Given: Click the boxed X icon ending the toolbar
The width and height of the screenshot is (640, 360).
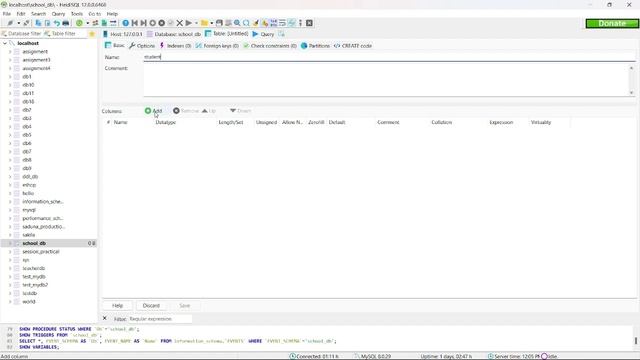Looking at the screenshot, I should (x=309, y=23).
